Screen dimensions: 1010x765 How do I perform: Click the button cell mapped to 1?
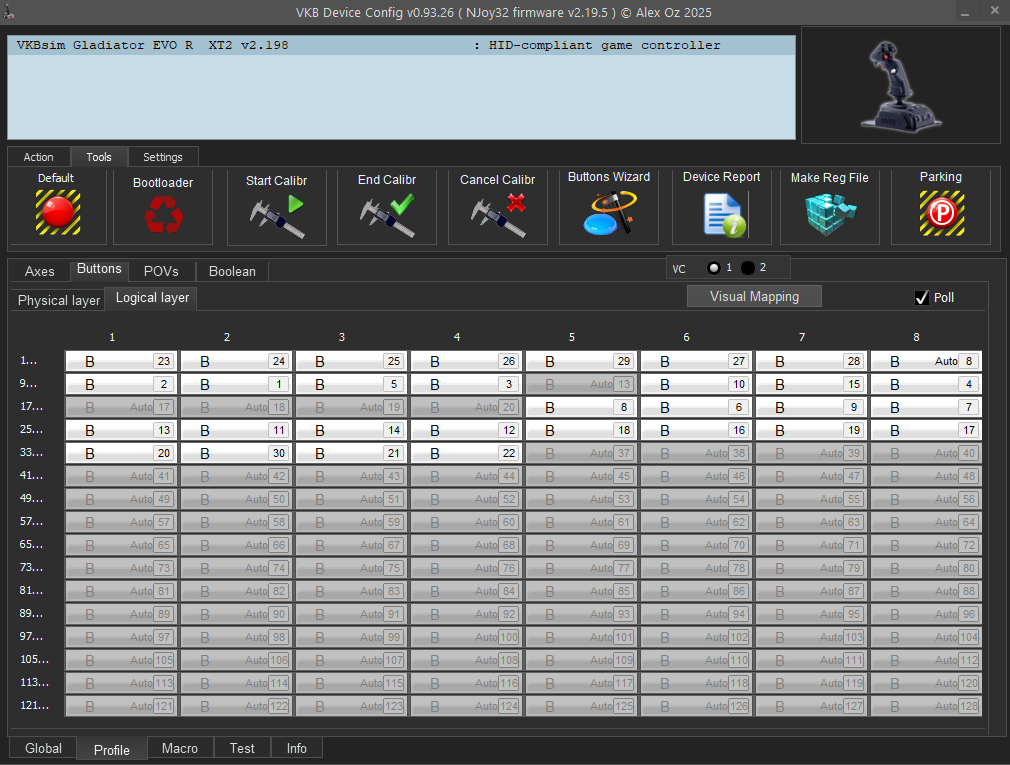(x=236, y=384)
